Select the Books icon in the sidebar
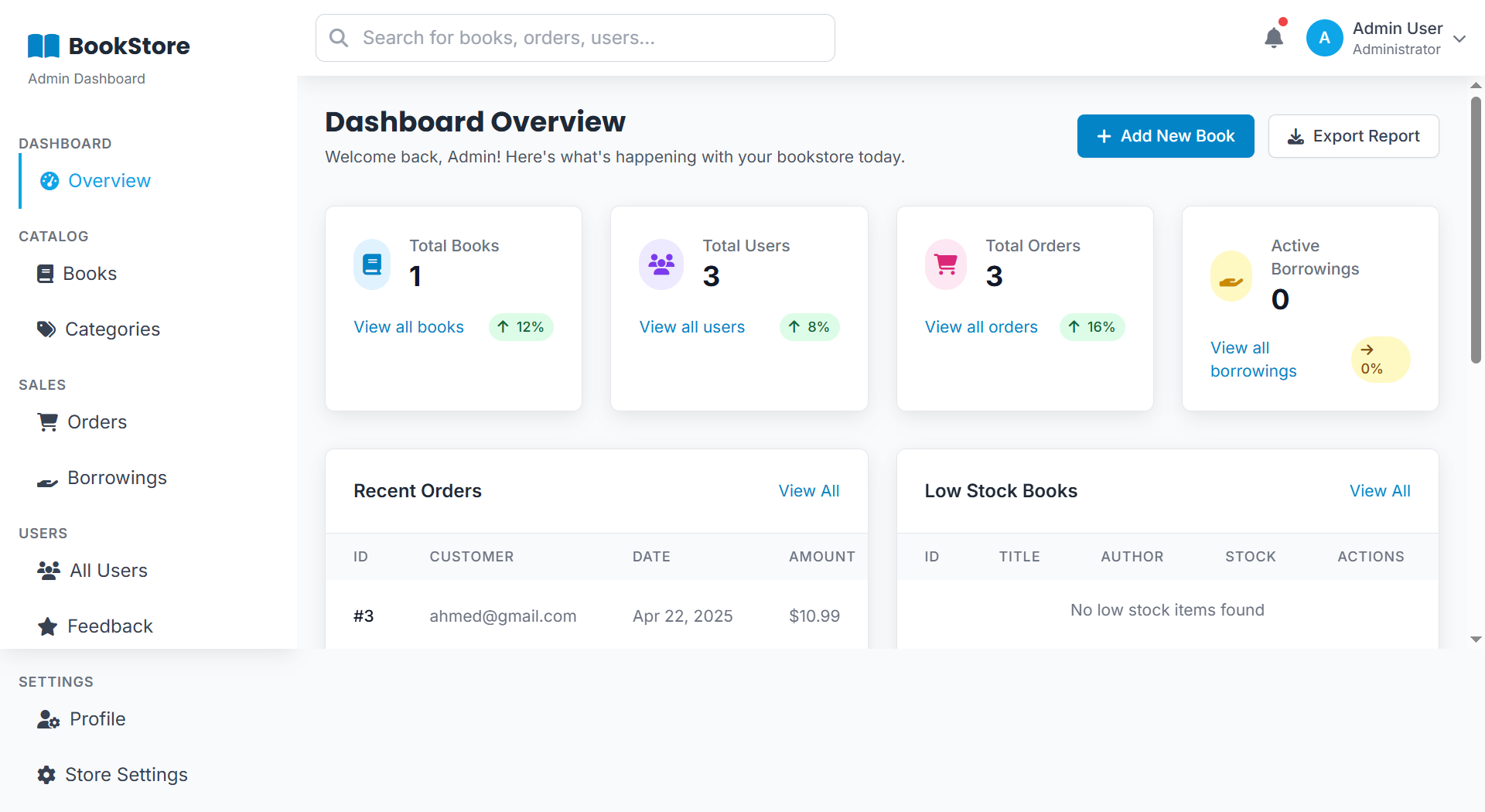Screen dimensions: 1485x812 coord(46,273)
